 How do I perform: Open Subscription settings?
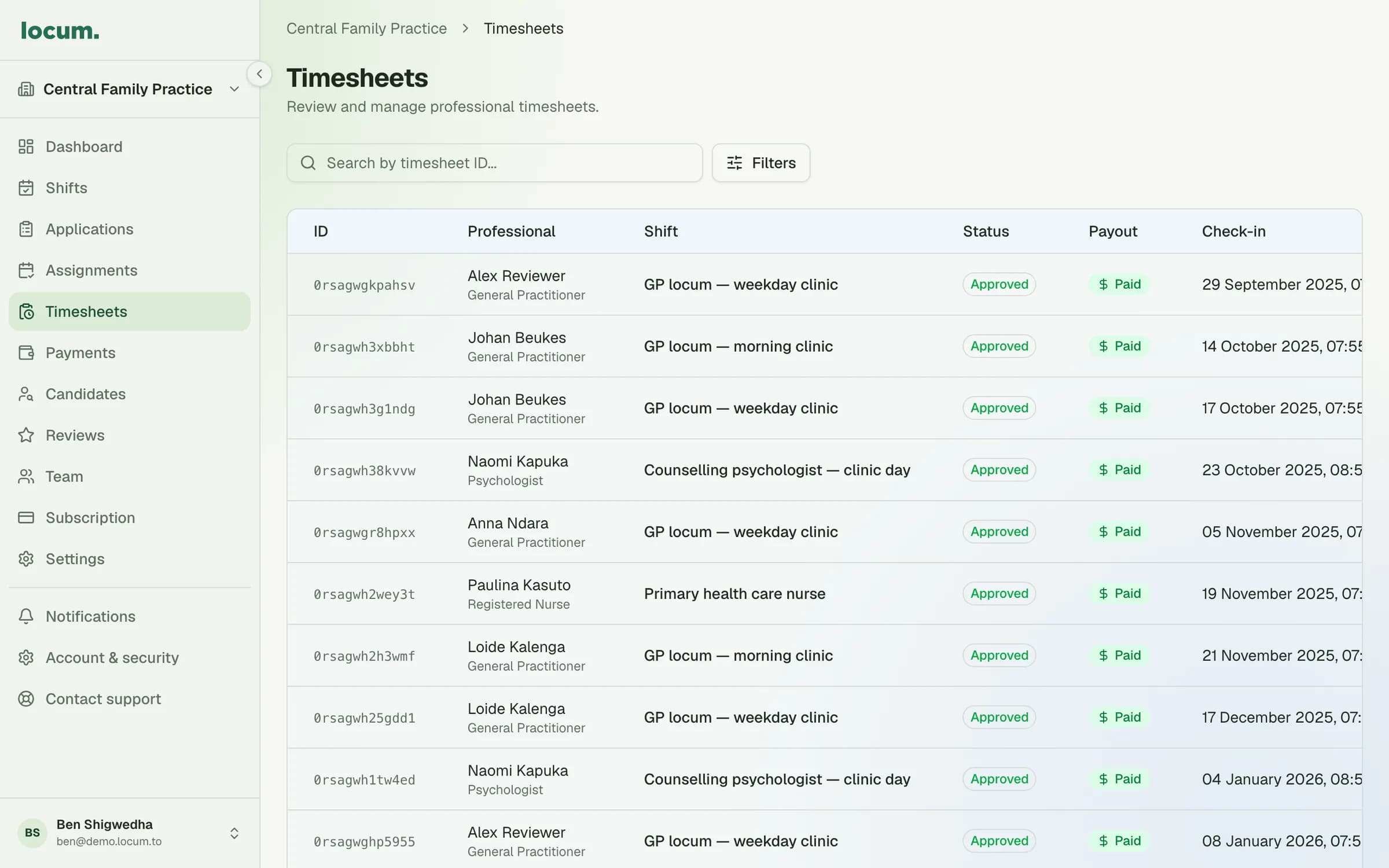[x=129, y=517]
